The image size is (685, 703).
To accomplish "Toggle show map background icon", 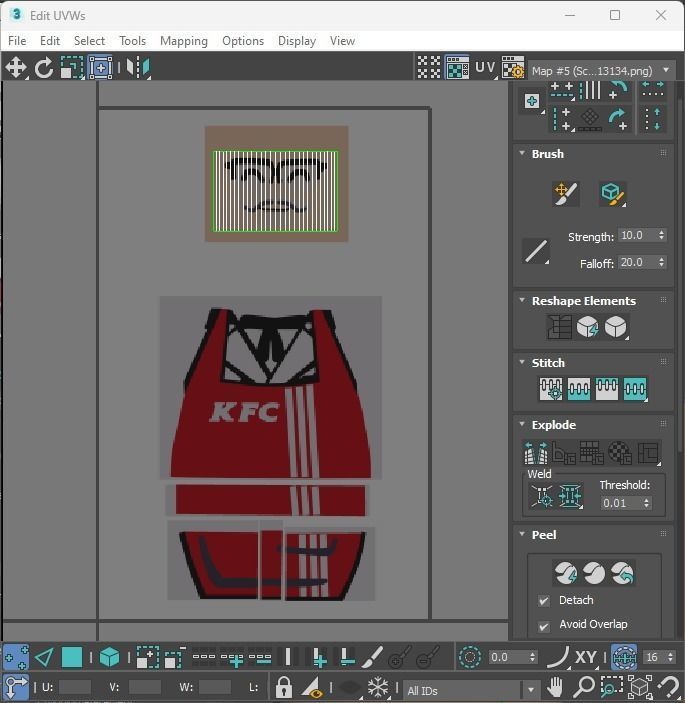I will pos(457,68).
